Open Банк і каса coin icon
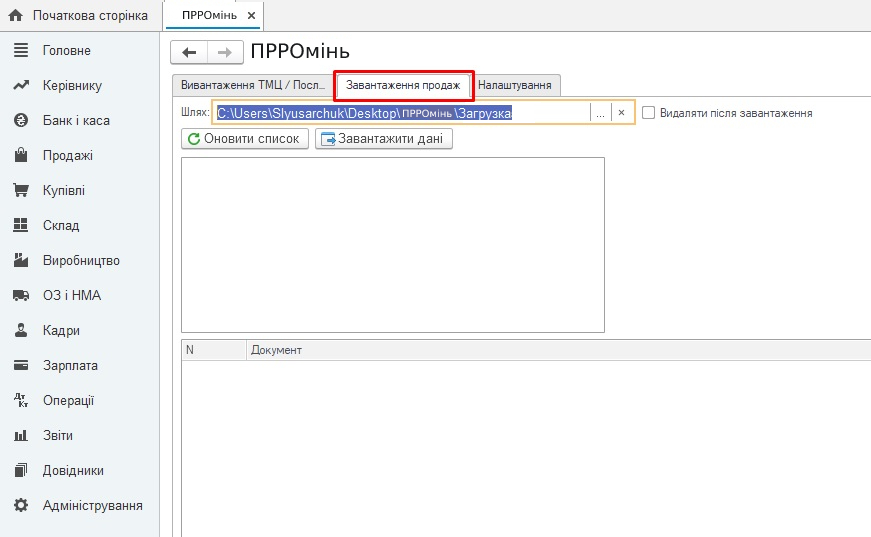Image resolution: width=871 pixels, height=537 pixels. [20, 121]
